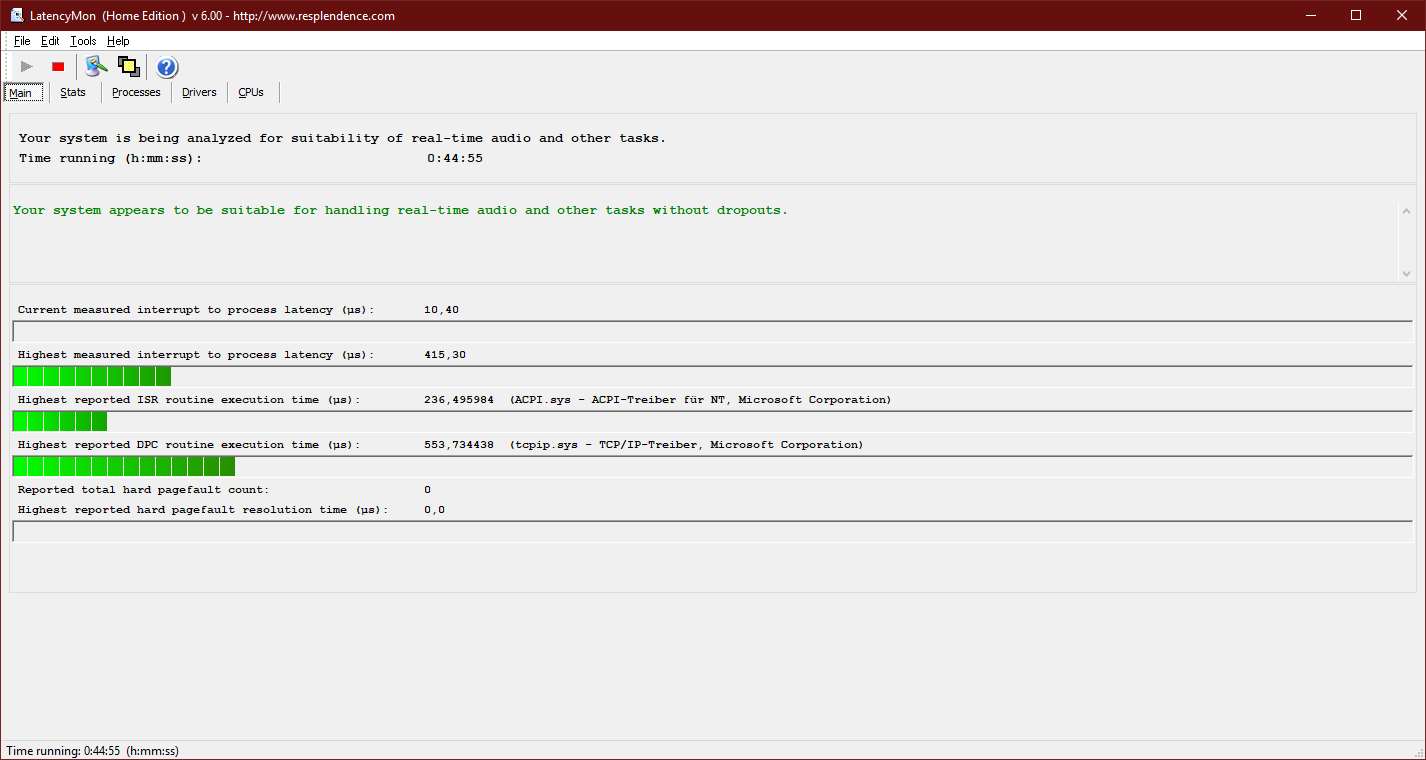The image size is (1426, 760).
Task: Switch to the Stats tab
Action: (73, 92)
